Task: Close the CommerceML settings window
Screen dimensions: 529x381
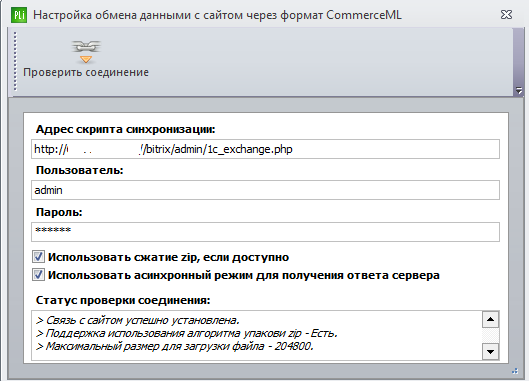Action: point(506,15)
